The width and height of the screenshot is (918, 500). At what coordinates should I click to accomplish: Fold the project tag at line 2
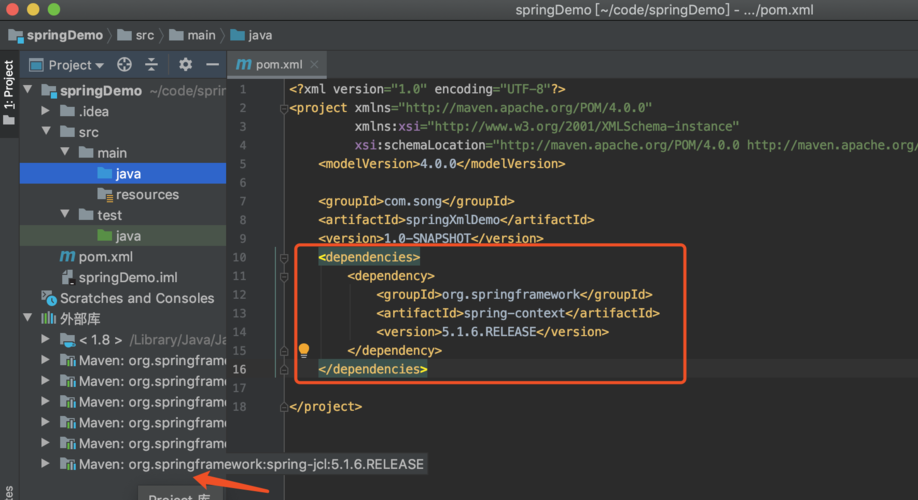click(x=284, y=108)
